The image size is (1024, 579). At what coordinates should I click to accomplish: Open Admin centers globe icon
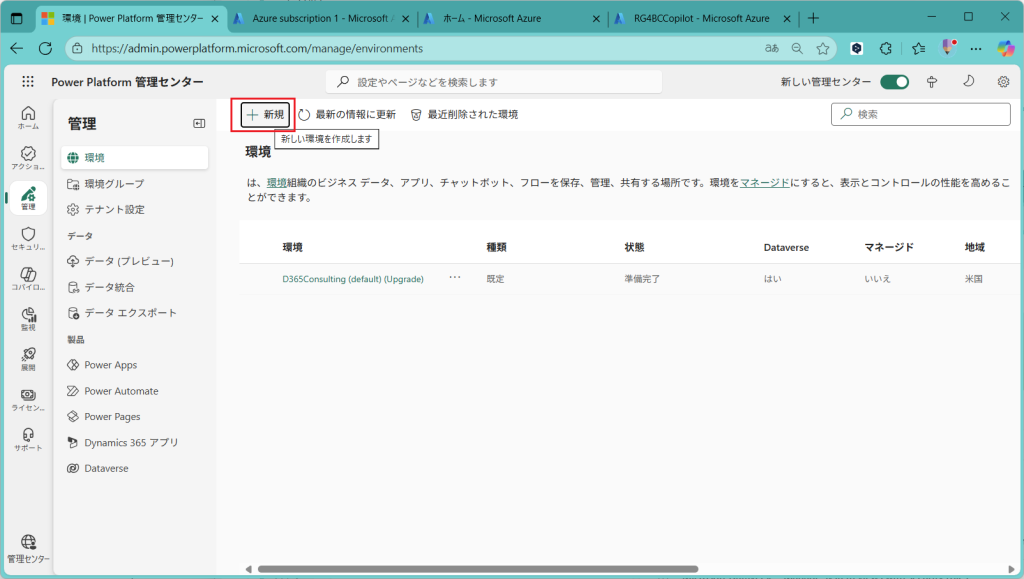point(28,549)
